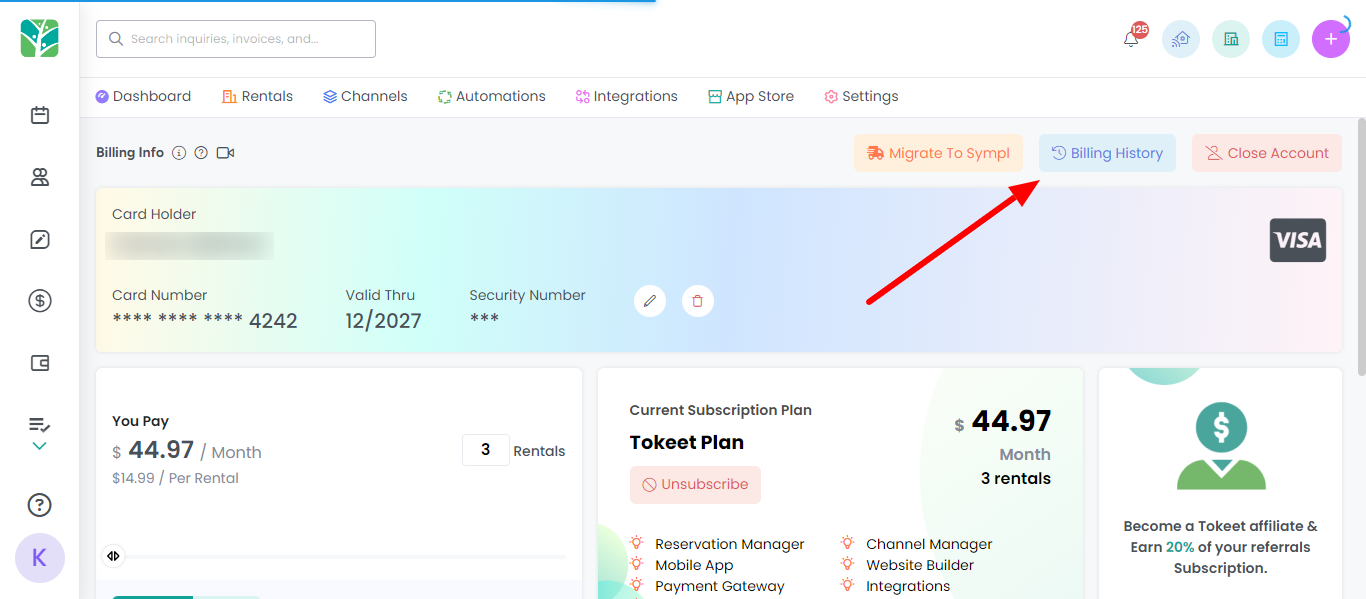Viewport: 1366px width, 599px height.
Task: Click the blue calculator icon in header
Action: (1281, 39)
